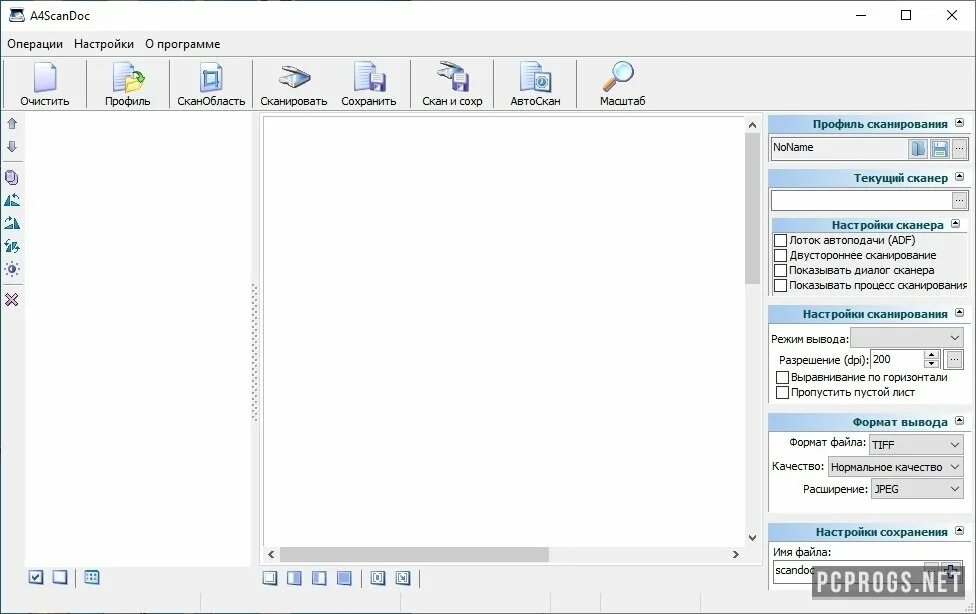Open the Профиль toolbar button

[x=128, y=84]
